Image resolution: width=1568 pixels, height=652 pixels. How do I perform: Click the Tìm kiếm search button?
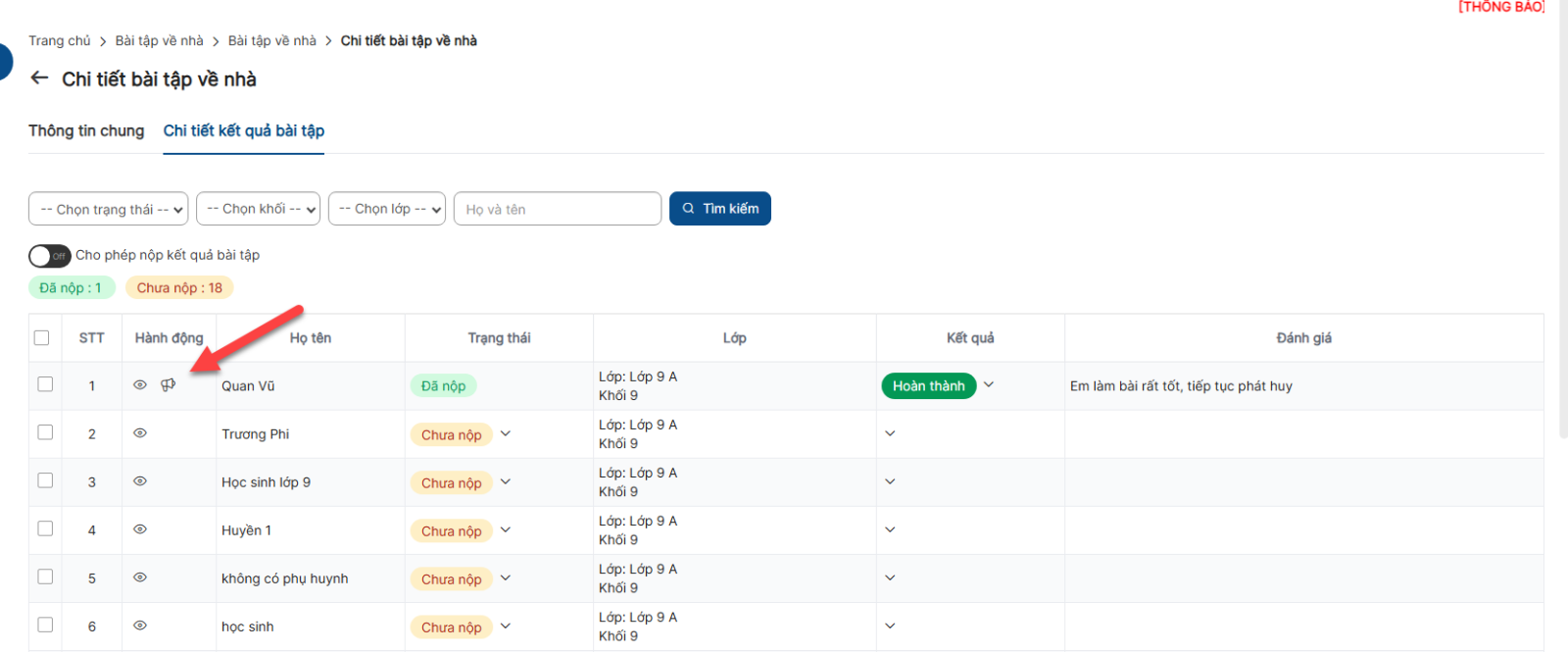[x=719, y=209]
